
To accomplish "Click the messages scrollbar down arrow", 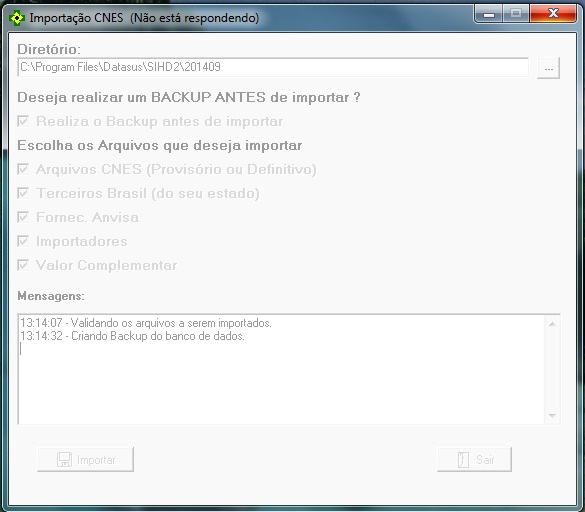I will (553, 416).
